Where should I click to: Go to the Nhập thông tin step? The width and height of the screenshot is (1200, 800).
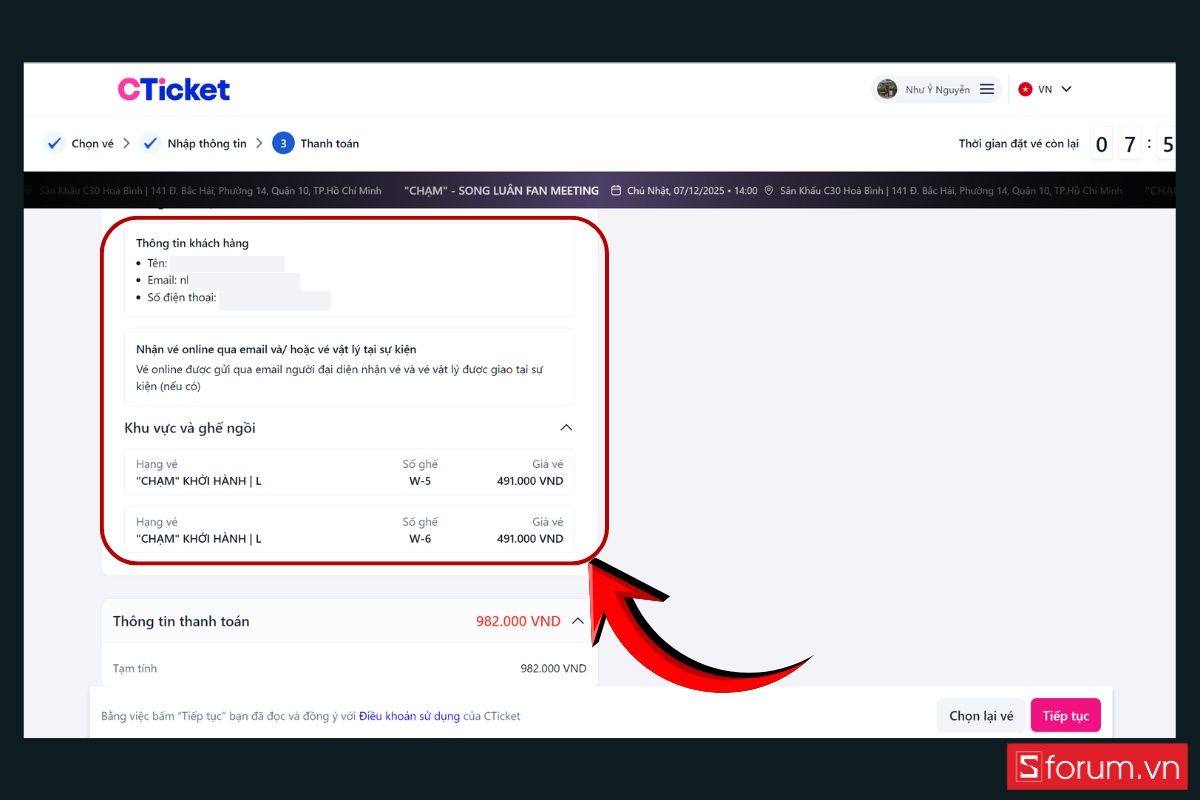tap(207, 144)
